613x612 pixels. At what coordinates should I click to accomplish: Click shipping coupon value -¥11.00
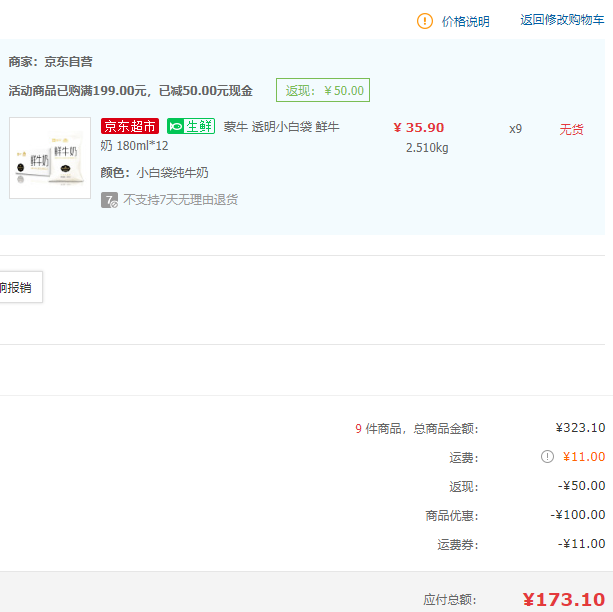(581, 544)
